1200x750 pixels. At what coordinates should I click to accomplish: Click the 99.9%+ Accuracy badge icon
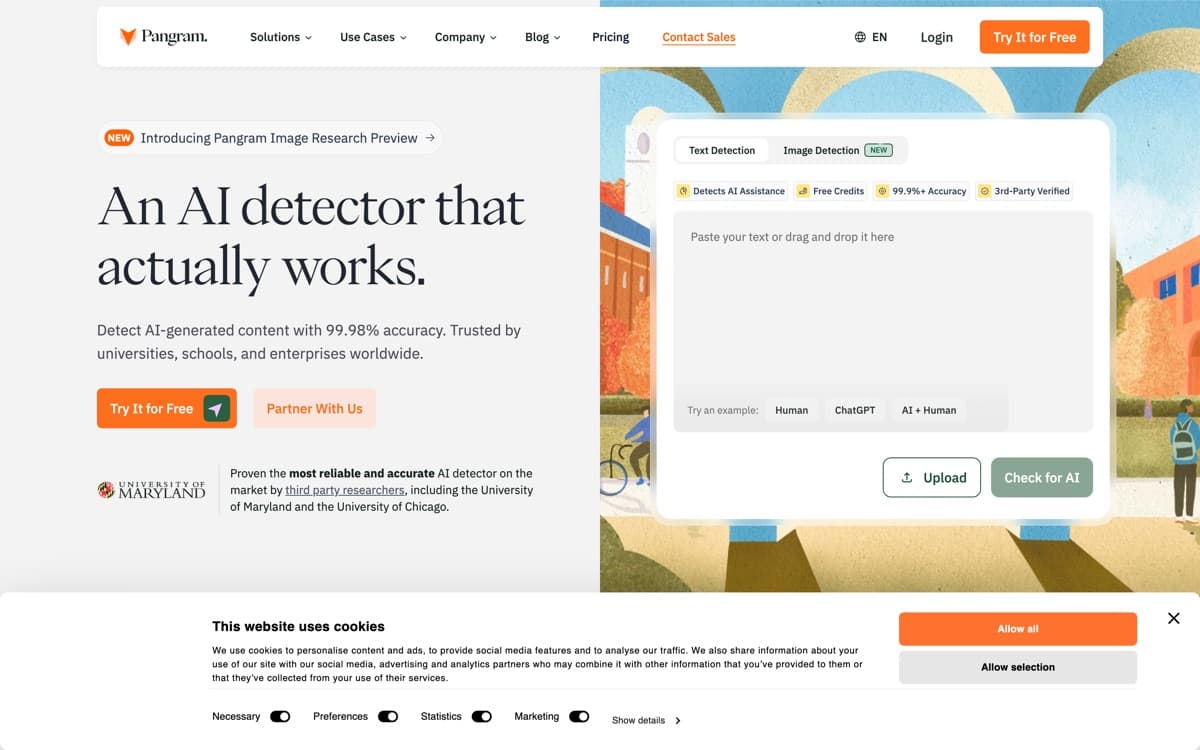coord(882,191)
